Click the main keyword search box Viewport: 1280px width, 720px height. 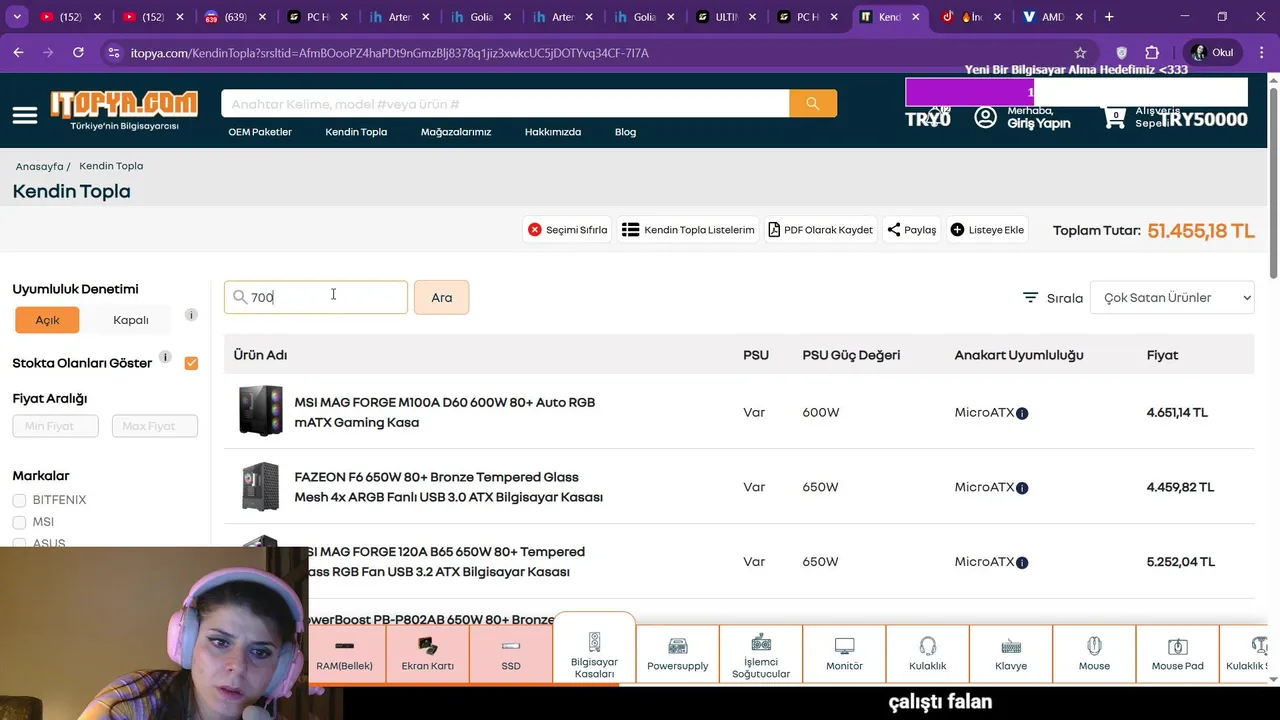(x=505, y=103)
